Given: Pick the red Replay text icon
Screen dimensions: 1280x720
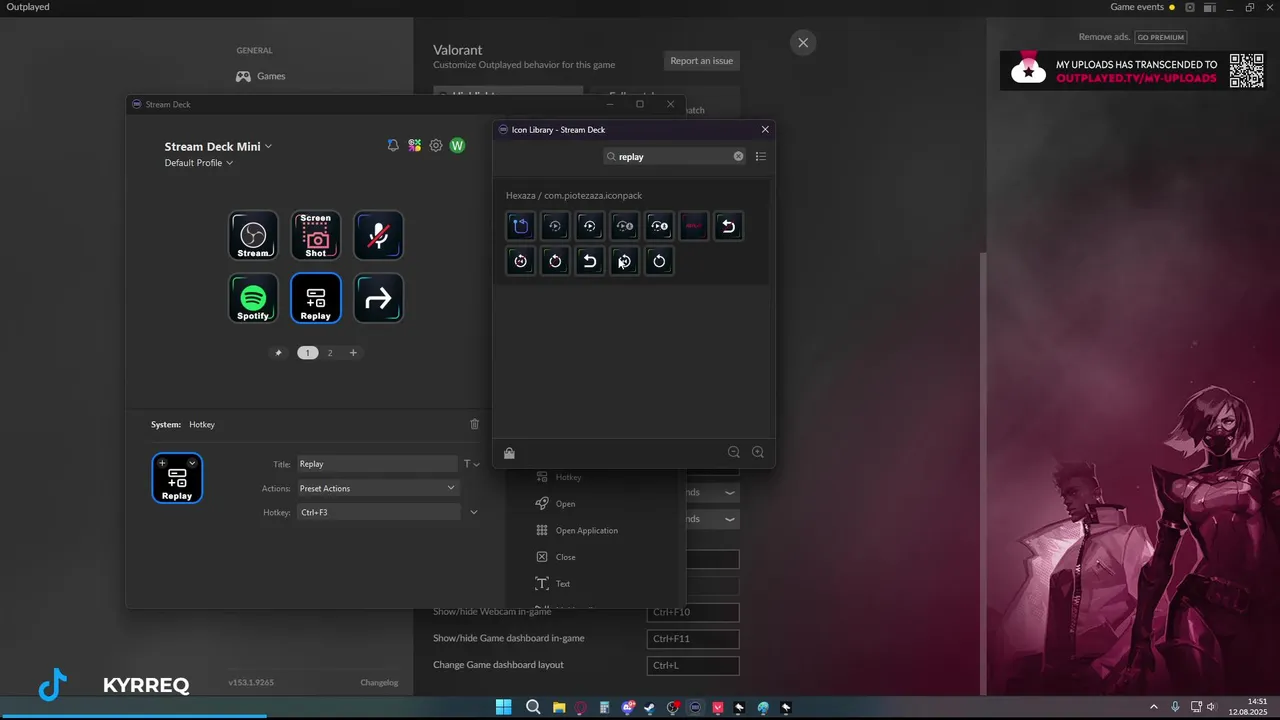Looking at the screenshot, I should tap(694, 226).
